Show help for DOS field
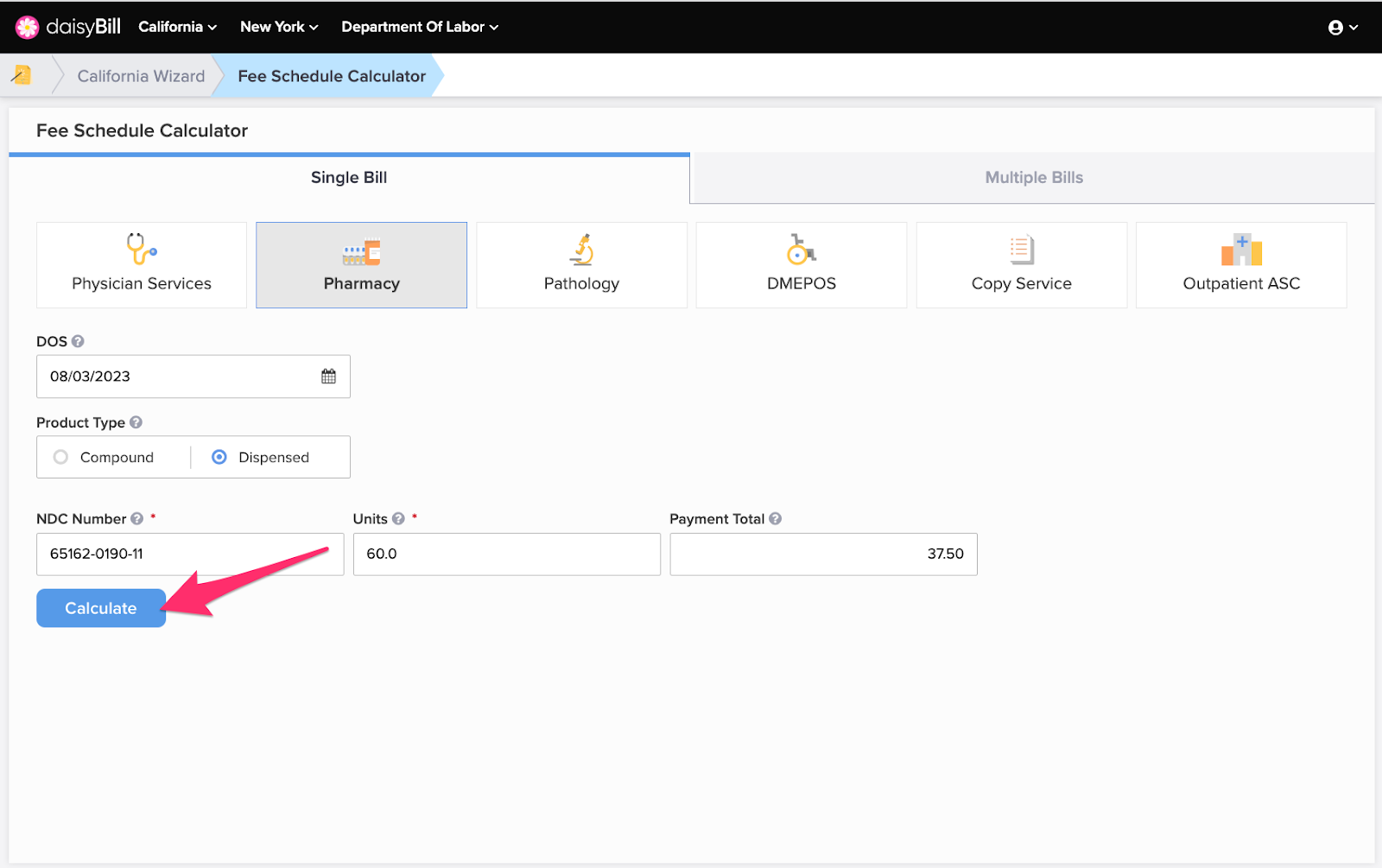The image size is (1382, 868). 78,341
